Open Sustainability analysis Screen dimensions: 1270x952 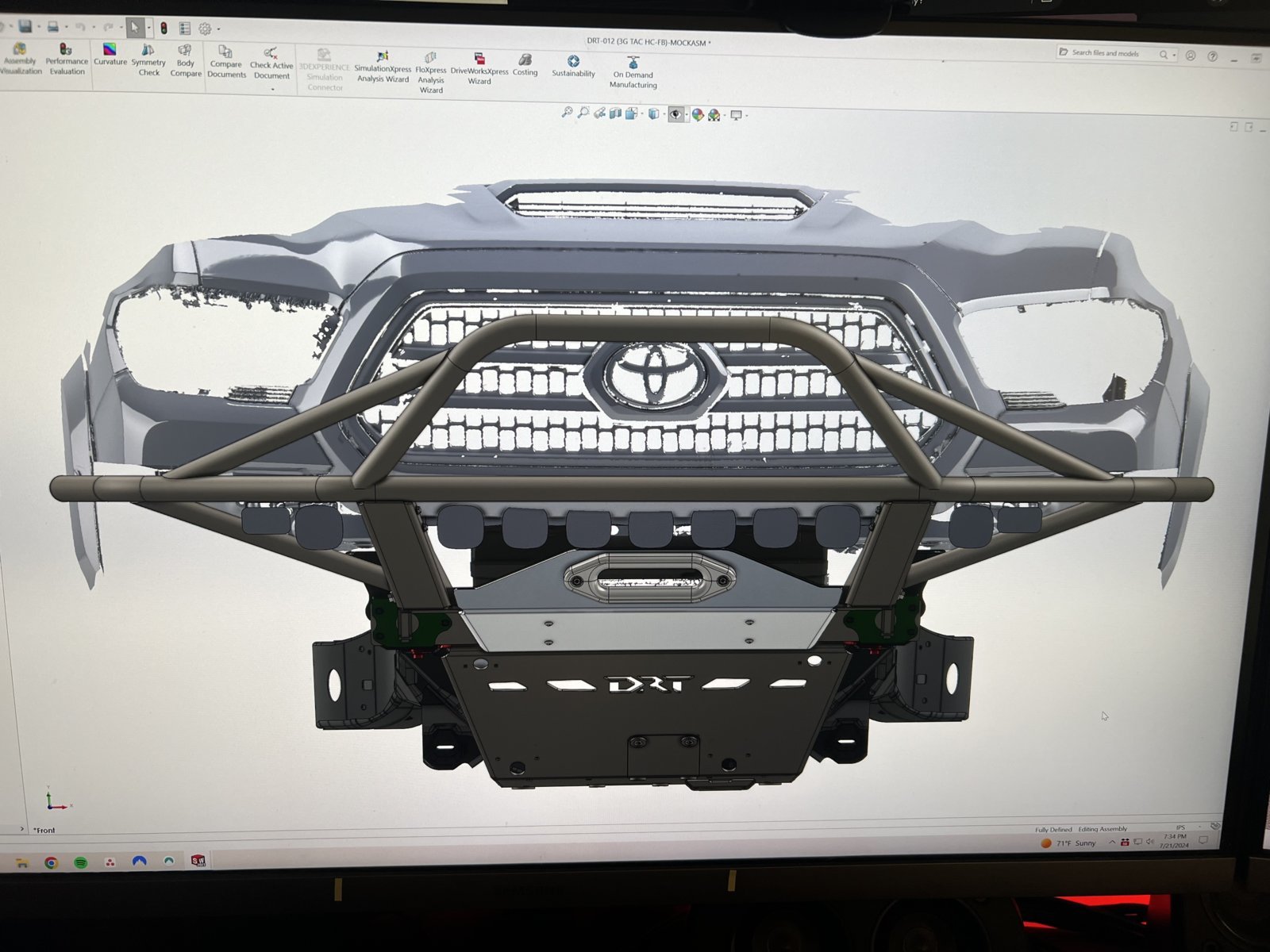(x=573, y=67)
